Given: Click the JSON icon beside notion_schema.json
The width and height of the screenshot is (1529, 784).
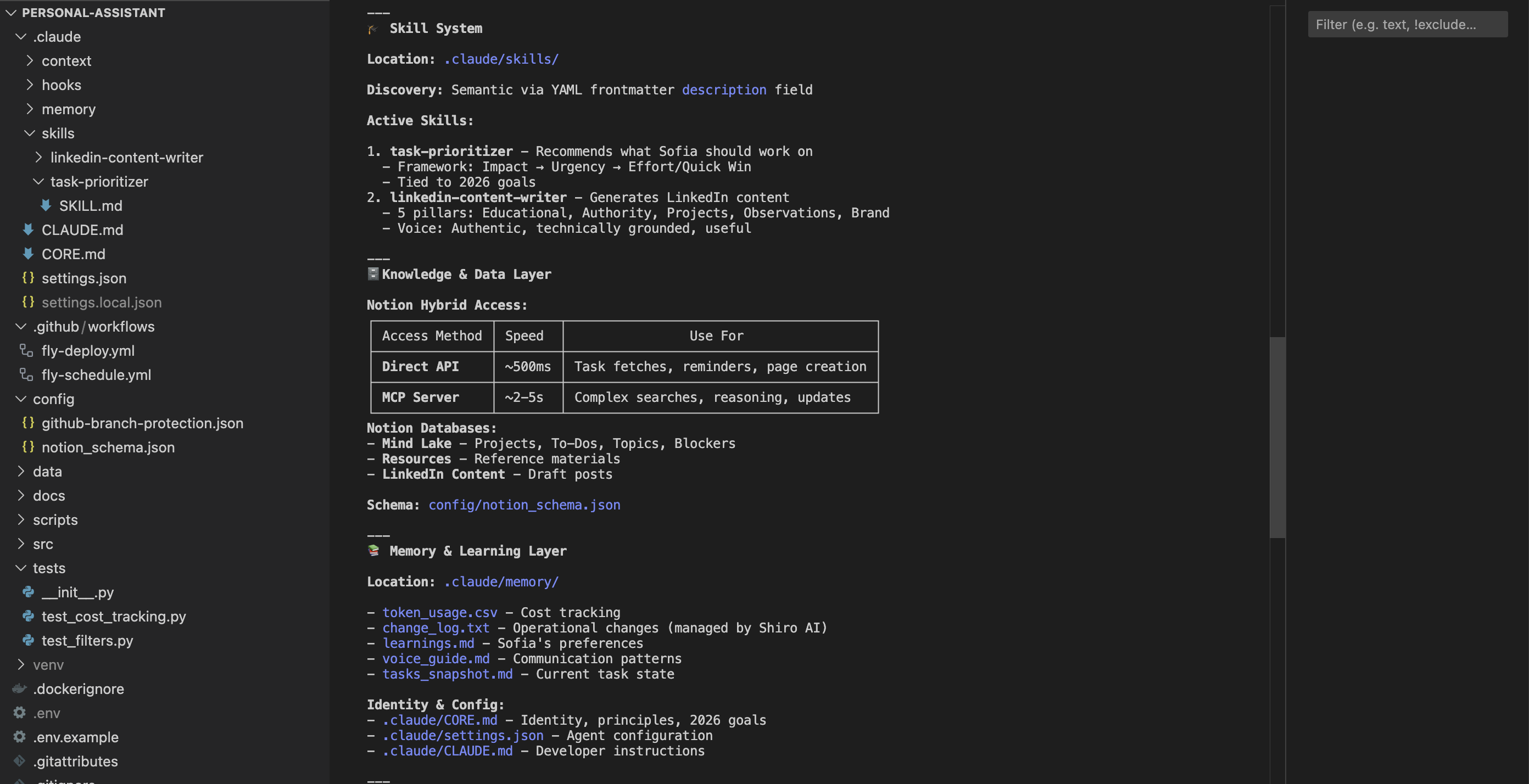Looking at the screenshot, I should click(28, 447).
